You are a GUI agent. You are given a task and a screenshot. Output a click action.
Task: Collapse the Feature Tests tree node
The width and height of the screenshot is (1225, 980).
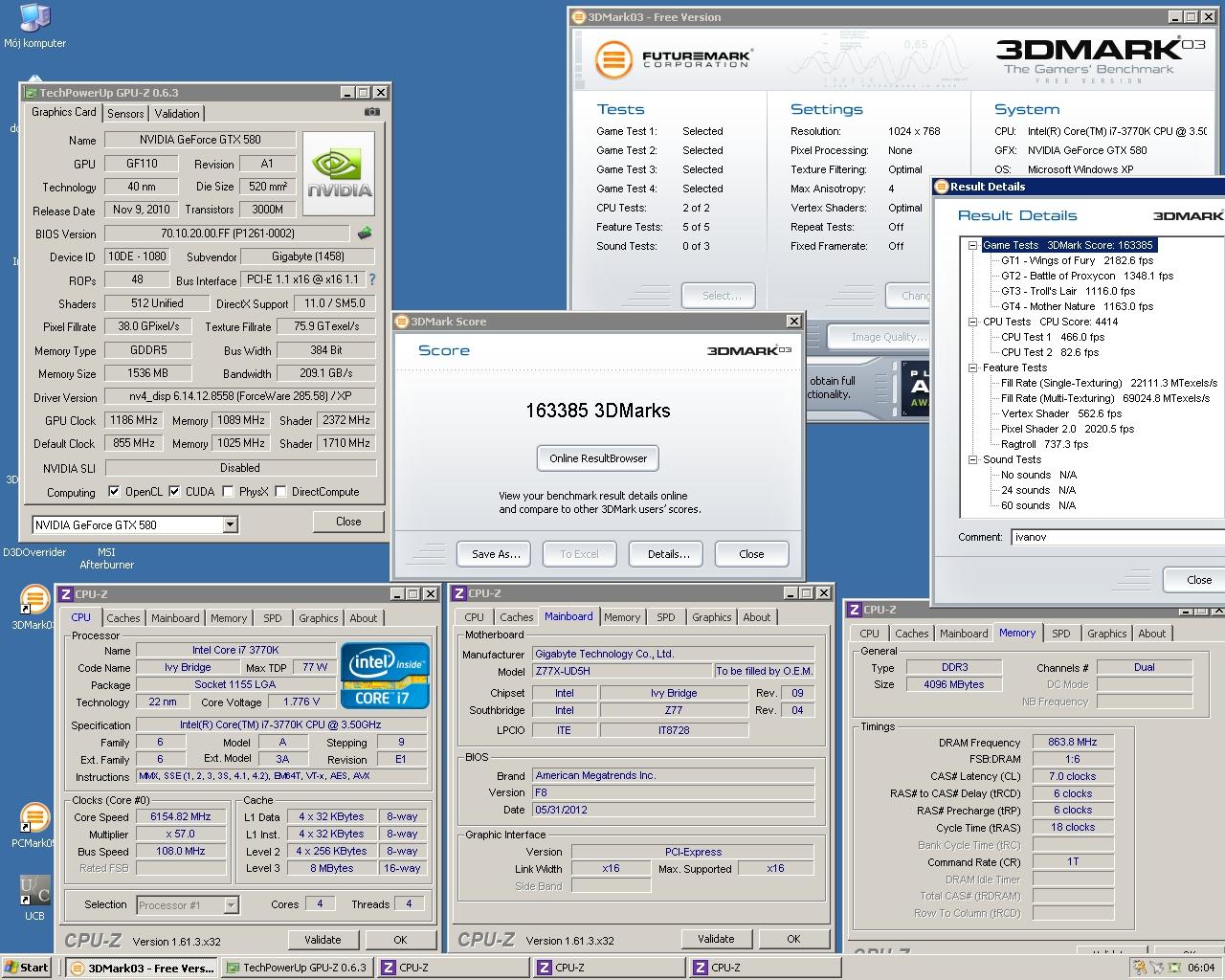[972, 367]
